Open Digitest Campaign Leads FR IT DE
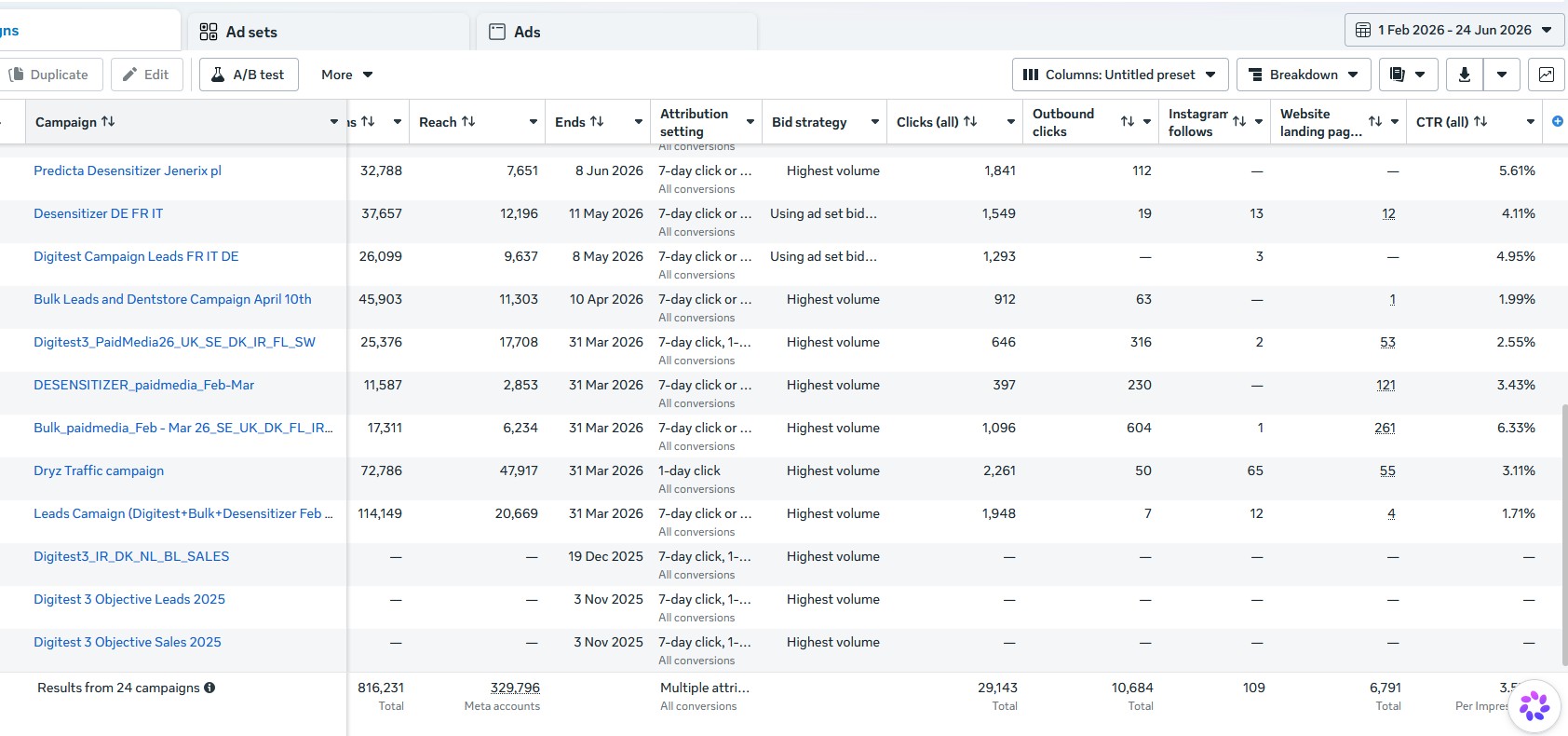Image resolution: width=1568 pixels, height=736 pixels. point(136,256)
